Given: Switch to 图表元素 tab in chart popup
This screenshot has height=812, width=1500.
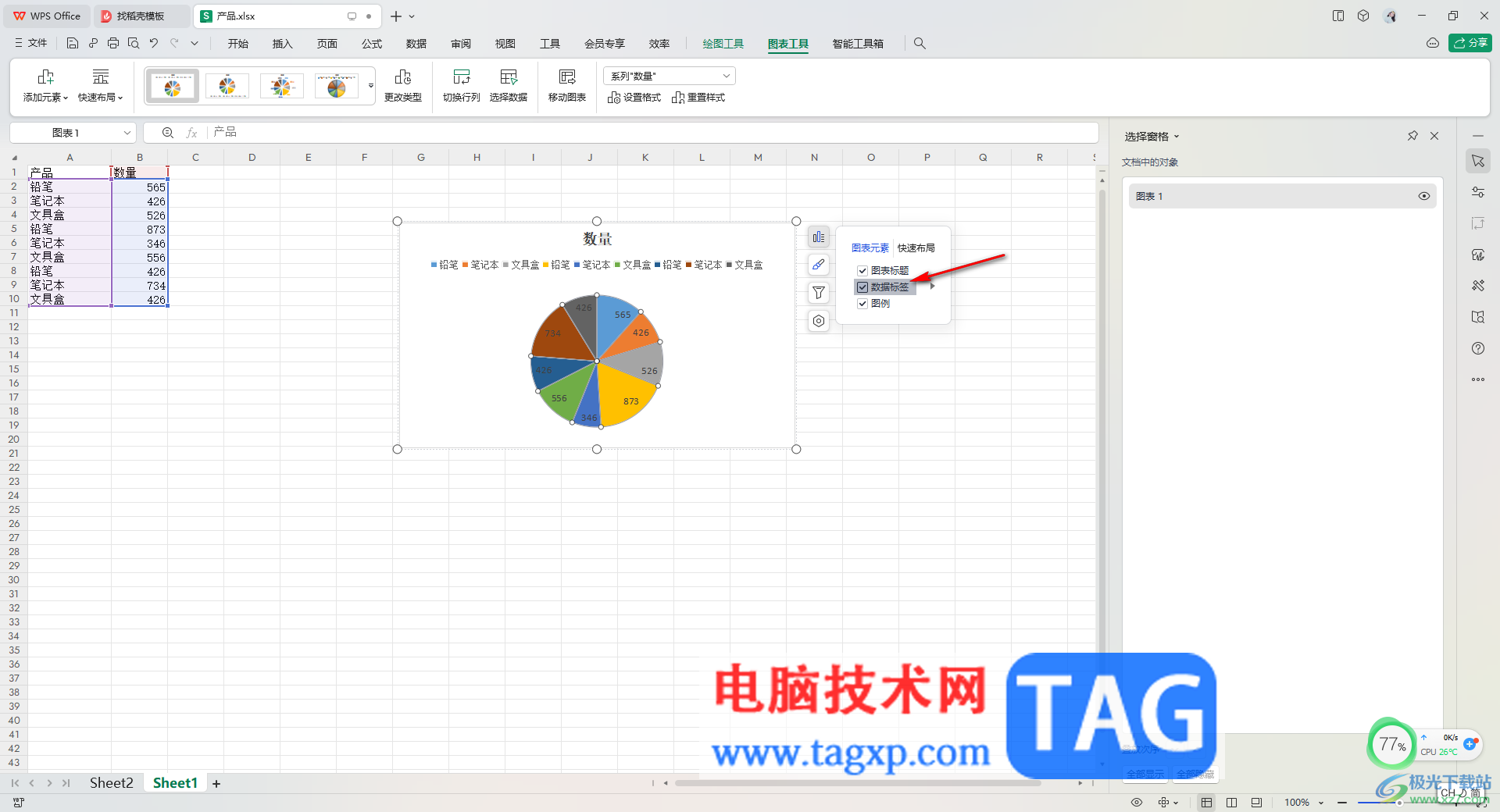Looking at the screenshot, I should 870,248.
